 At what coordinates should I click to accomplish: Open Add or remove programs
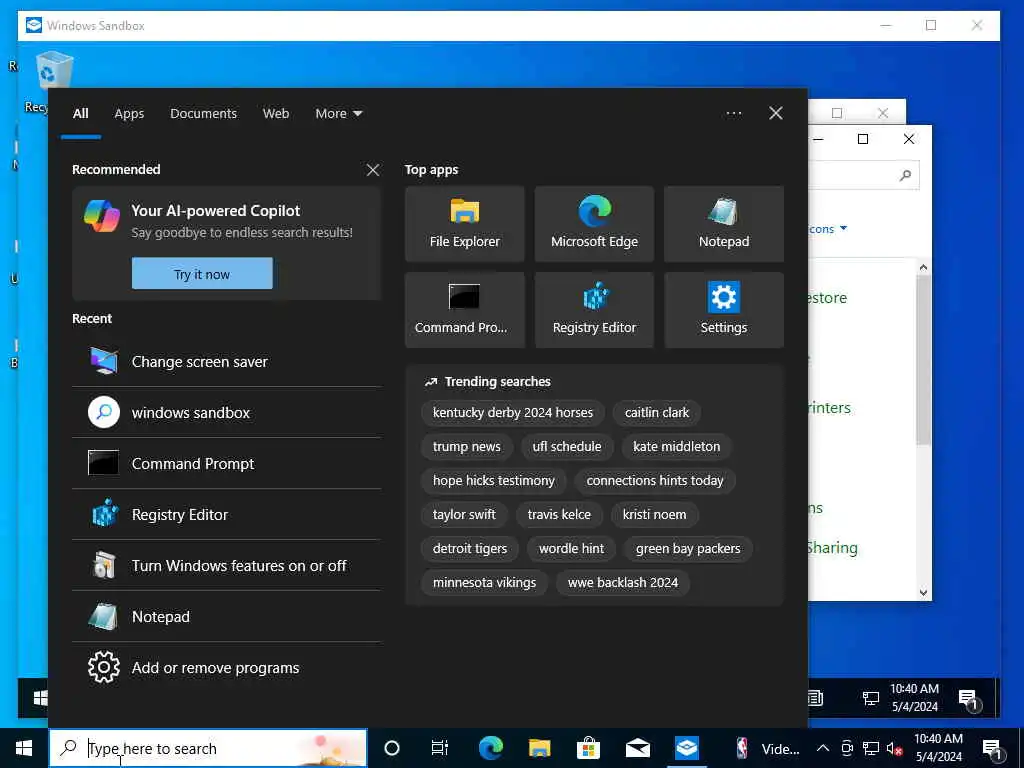[227, 667]
